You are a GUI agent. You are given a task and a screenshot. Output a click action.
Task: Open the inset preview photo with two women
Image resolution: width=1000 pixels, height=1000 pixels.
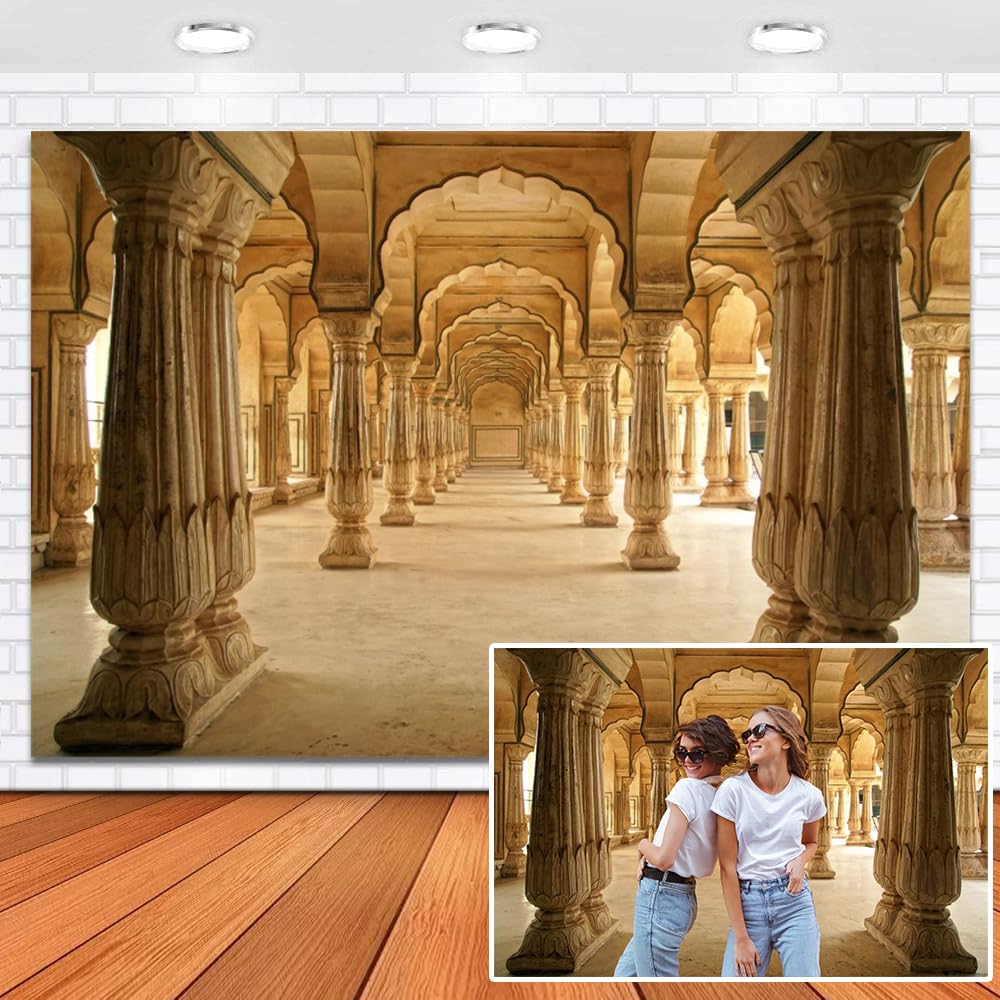pos(740,812)
